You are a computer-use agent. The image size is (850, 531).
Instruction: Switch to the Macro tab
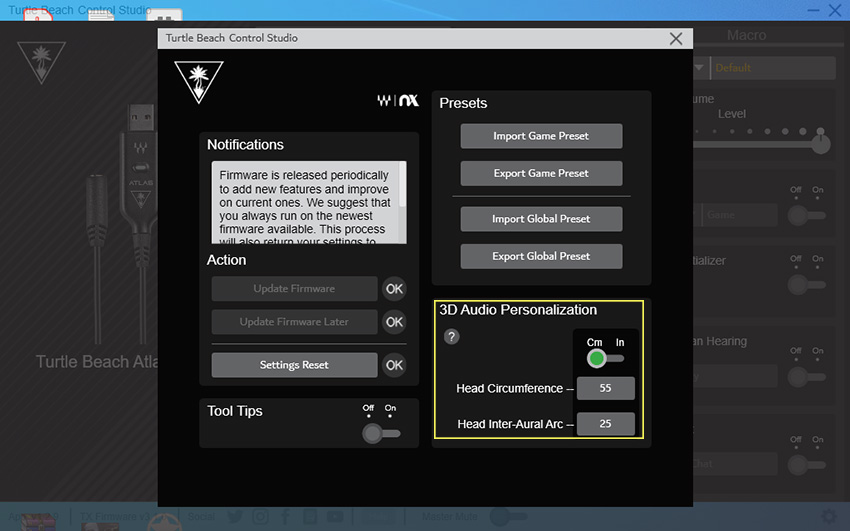point(746,35)
